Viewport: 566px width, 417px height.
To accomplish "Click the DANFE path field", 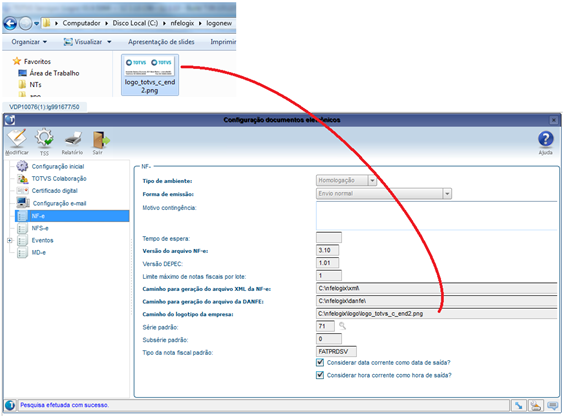I will [x=437, y=301].
